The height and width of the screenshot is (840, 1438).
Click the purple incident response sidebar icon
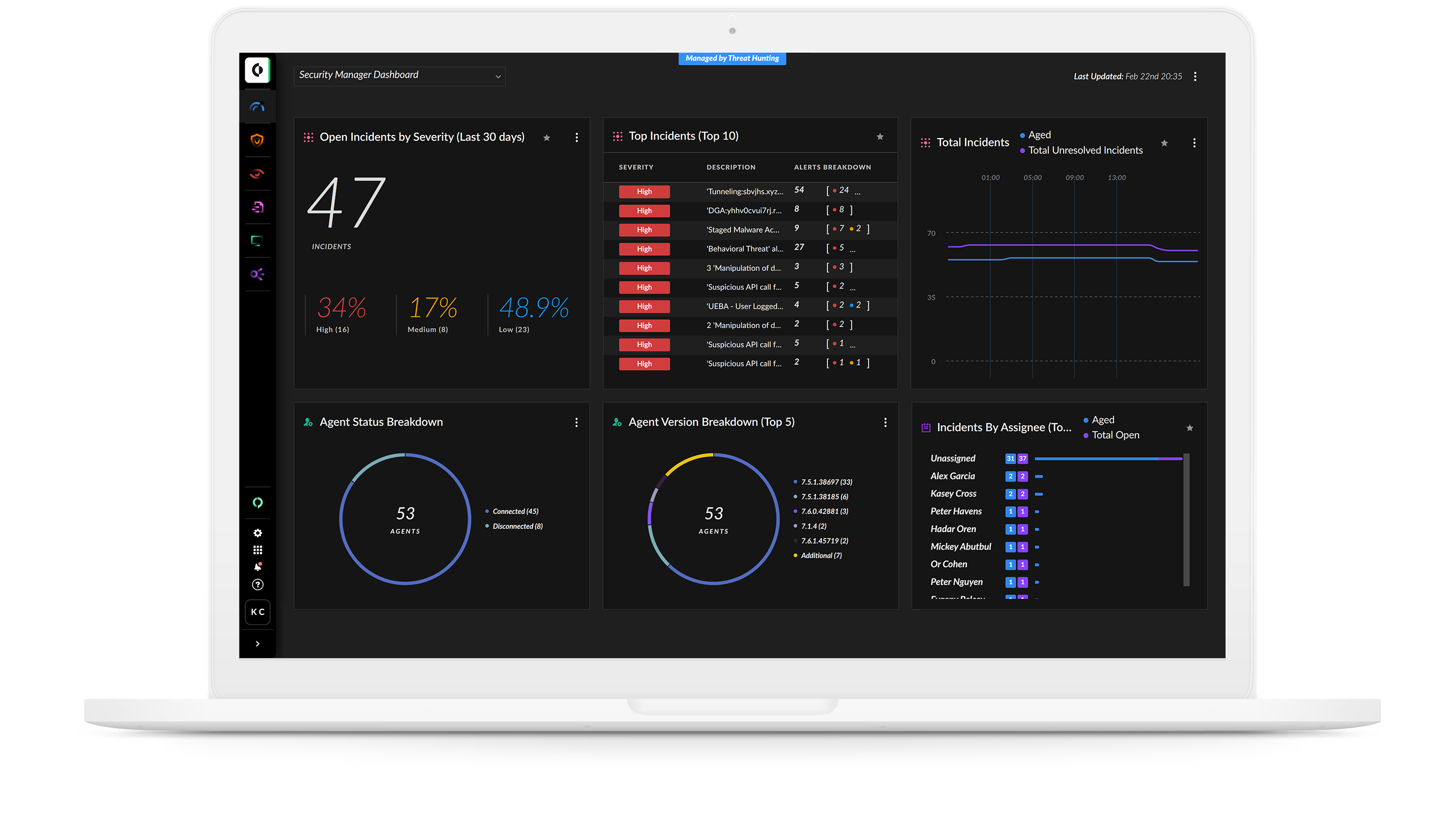257,207
